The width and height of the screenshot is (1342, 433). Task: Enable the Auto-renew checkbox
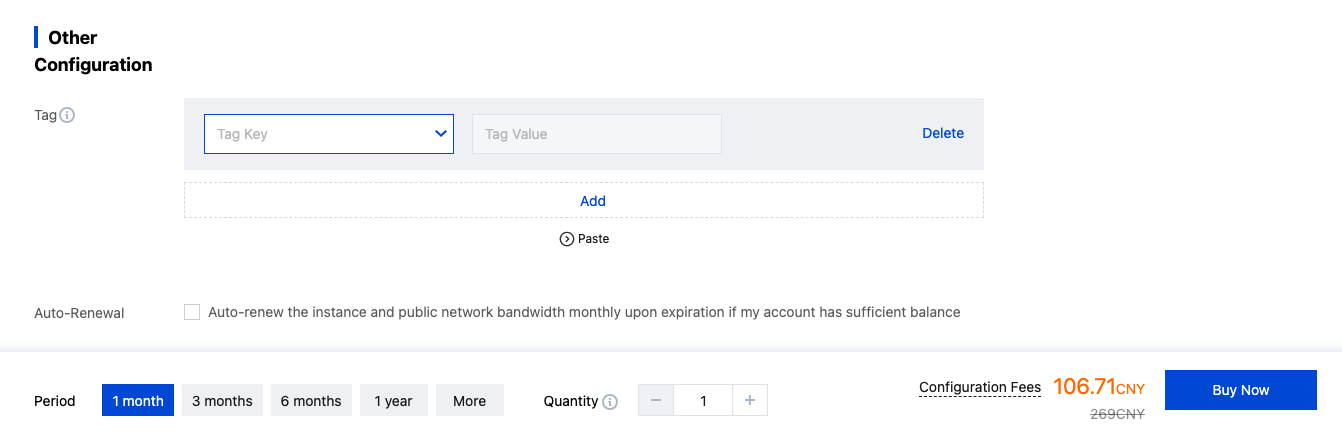192,312
